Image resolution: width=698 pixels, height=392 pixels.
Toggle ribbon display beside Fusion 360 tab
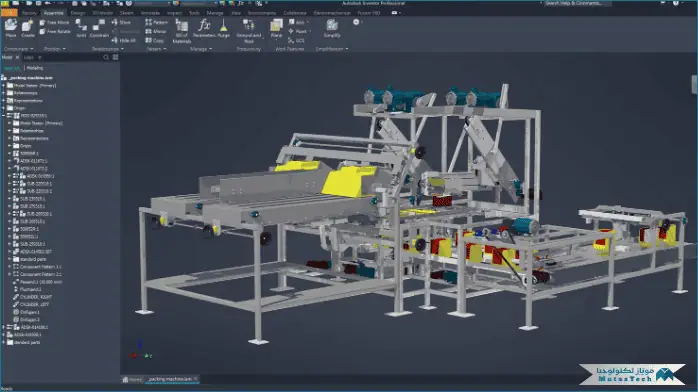point(395,13)
